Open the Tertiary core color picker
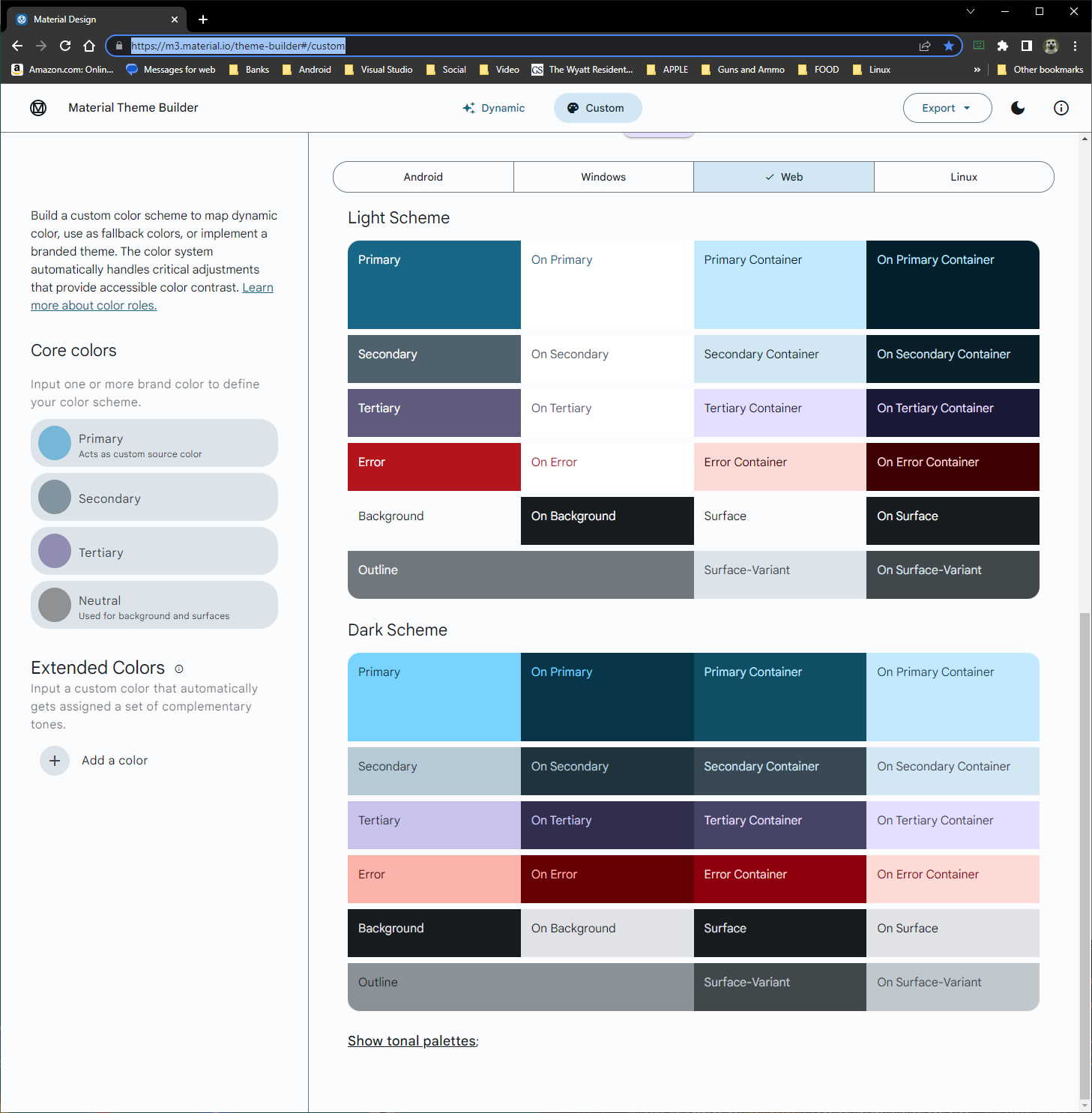Screen dimensions: 1092x1113 154,551
